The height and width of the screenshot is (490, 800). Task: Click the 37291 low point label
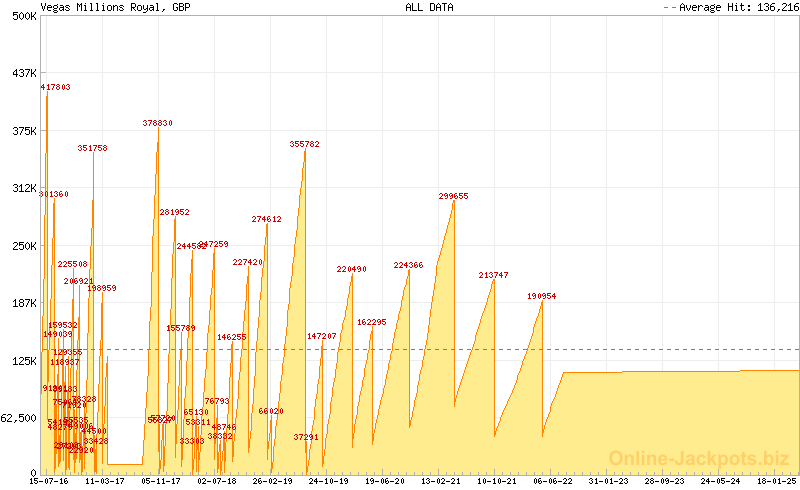click(x=306, y=437)
